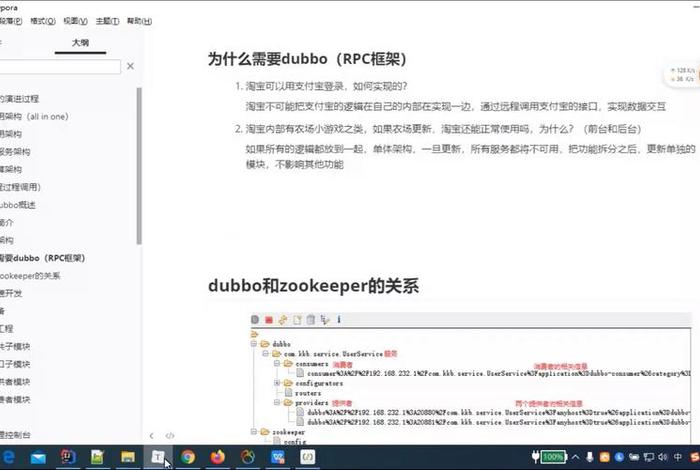
Task: Click heading 为什么需要dubbo (RPC框架)
Action: point(307,58)
